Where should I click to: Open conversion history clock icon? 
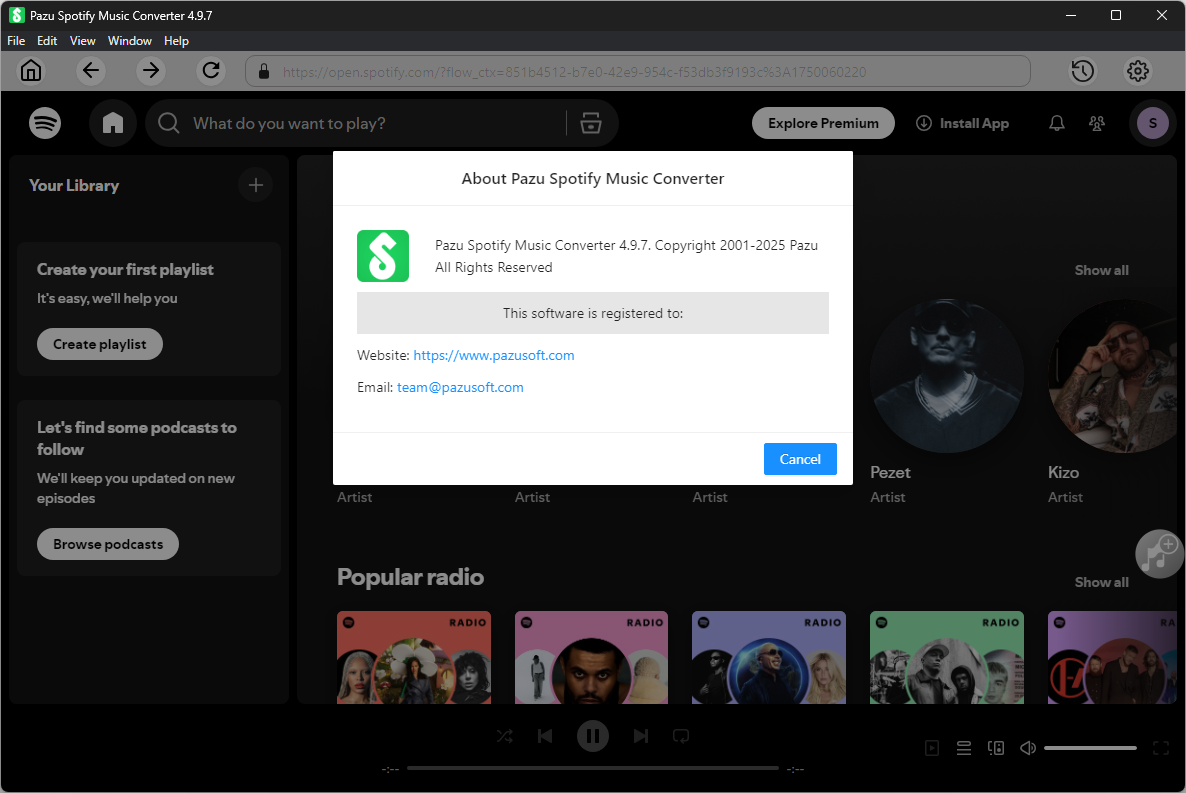[1082, 71]
